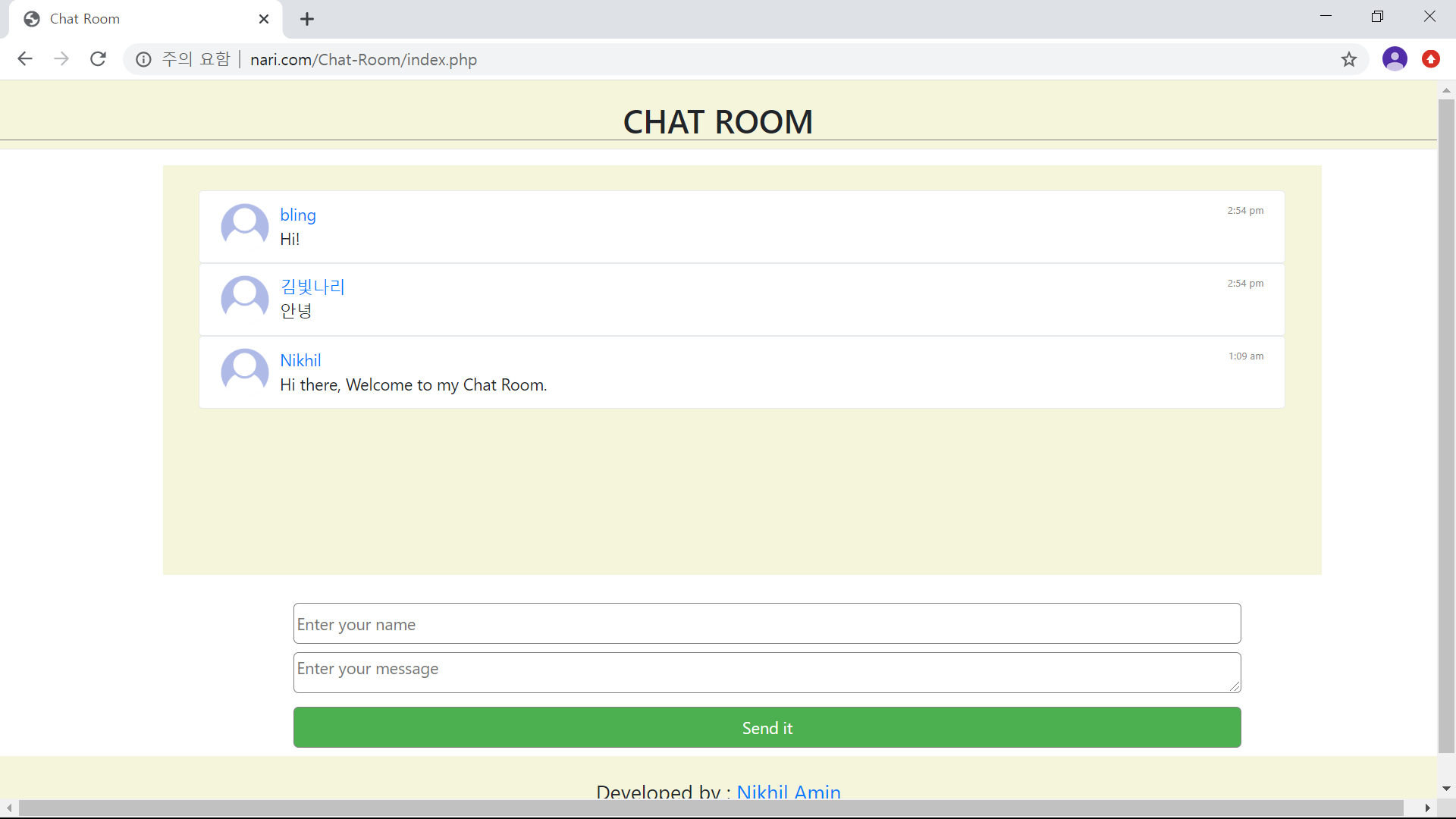Click bling's avatar image
1456x819 pixels.
coord(245,225)
